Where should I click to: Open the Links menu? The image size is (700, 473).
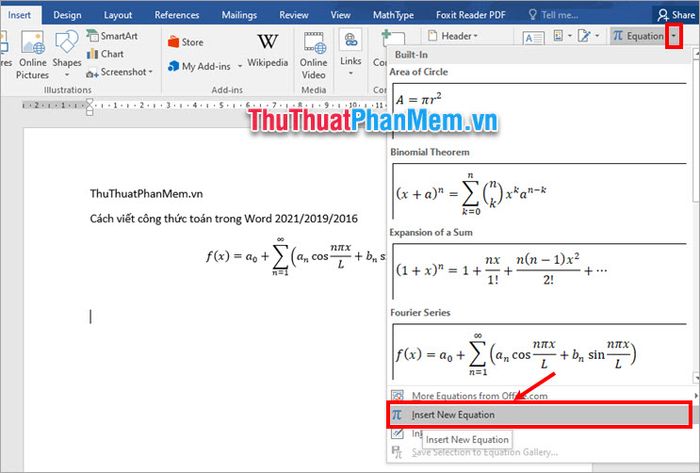[x=350, y=53]
